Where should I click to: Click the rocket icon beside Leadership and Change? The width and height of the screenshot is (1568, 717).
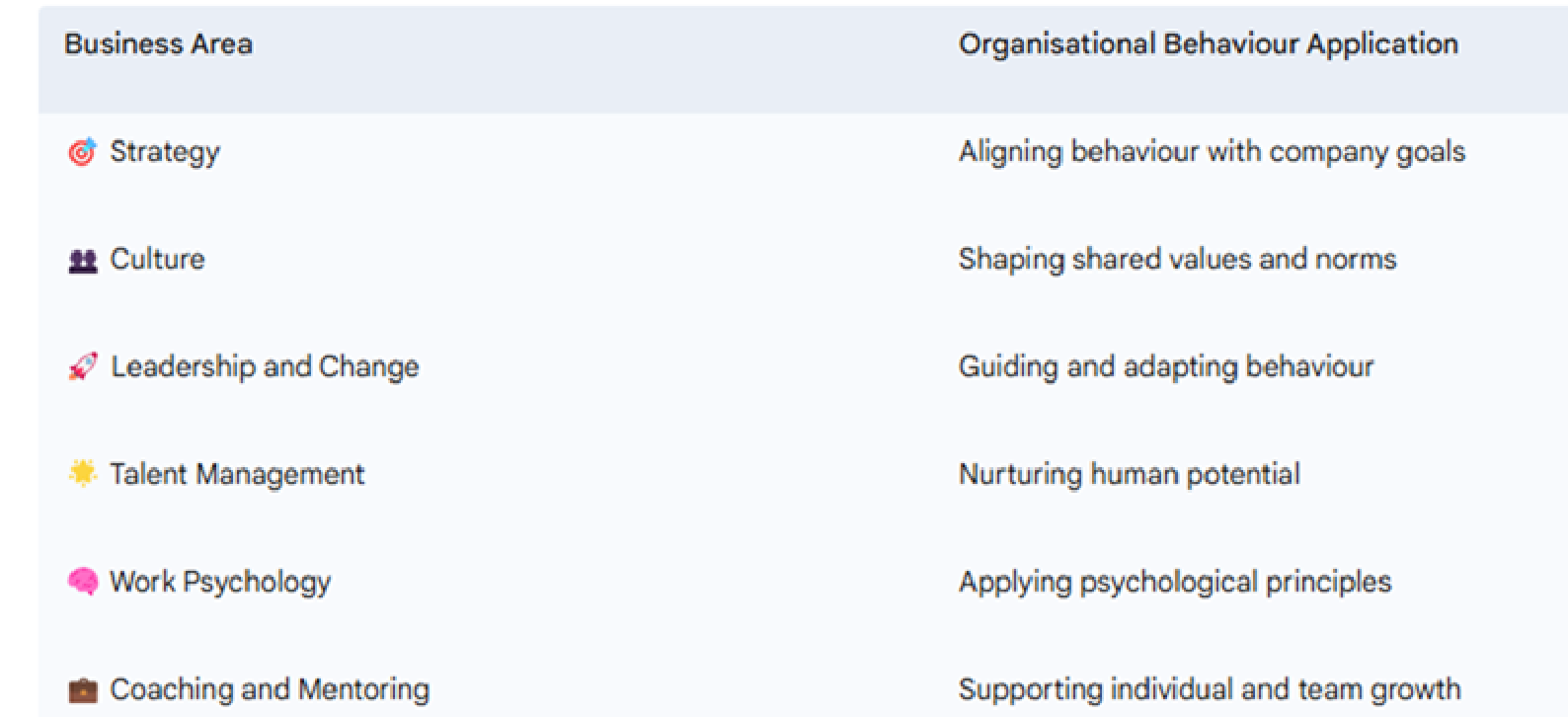pyautogui.click(x=83, y=366)
